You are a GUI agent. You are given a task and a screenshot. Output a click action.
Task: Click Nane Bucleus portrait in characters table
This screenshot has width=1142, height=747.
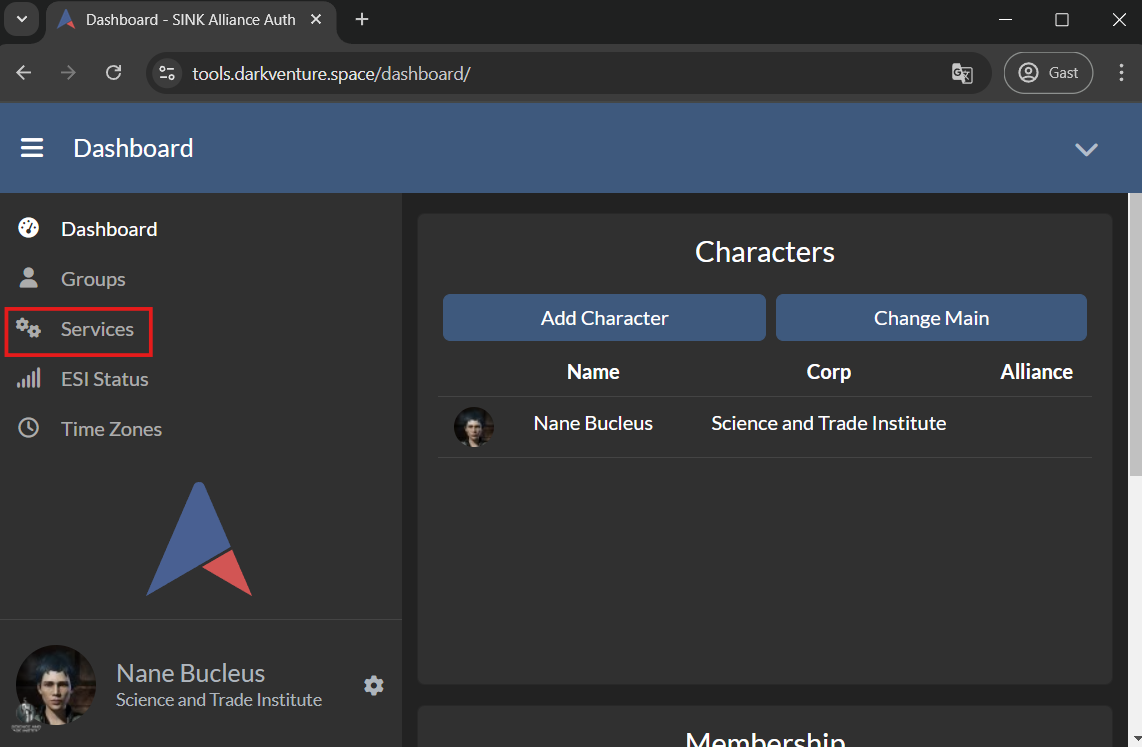(474, 425)
